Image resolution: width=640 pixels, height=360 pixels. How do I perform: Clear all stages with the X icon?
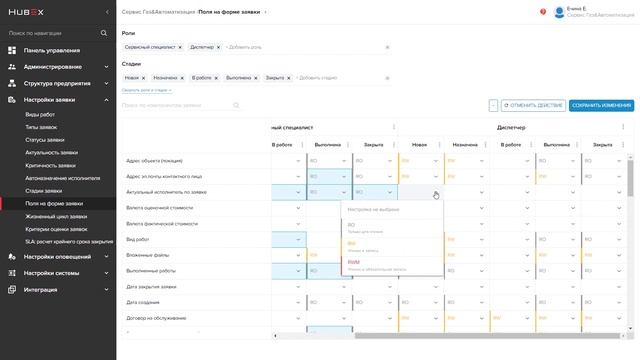coord(387,78)
